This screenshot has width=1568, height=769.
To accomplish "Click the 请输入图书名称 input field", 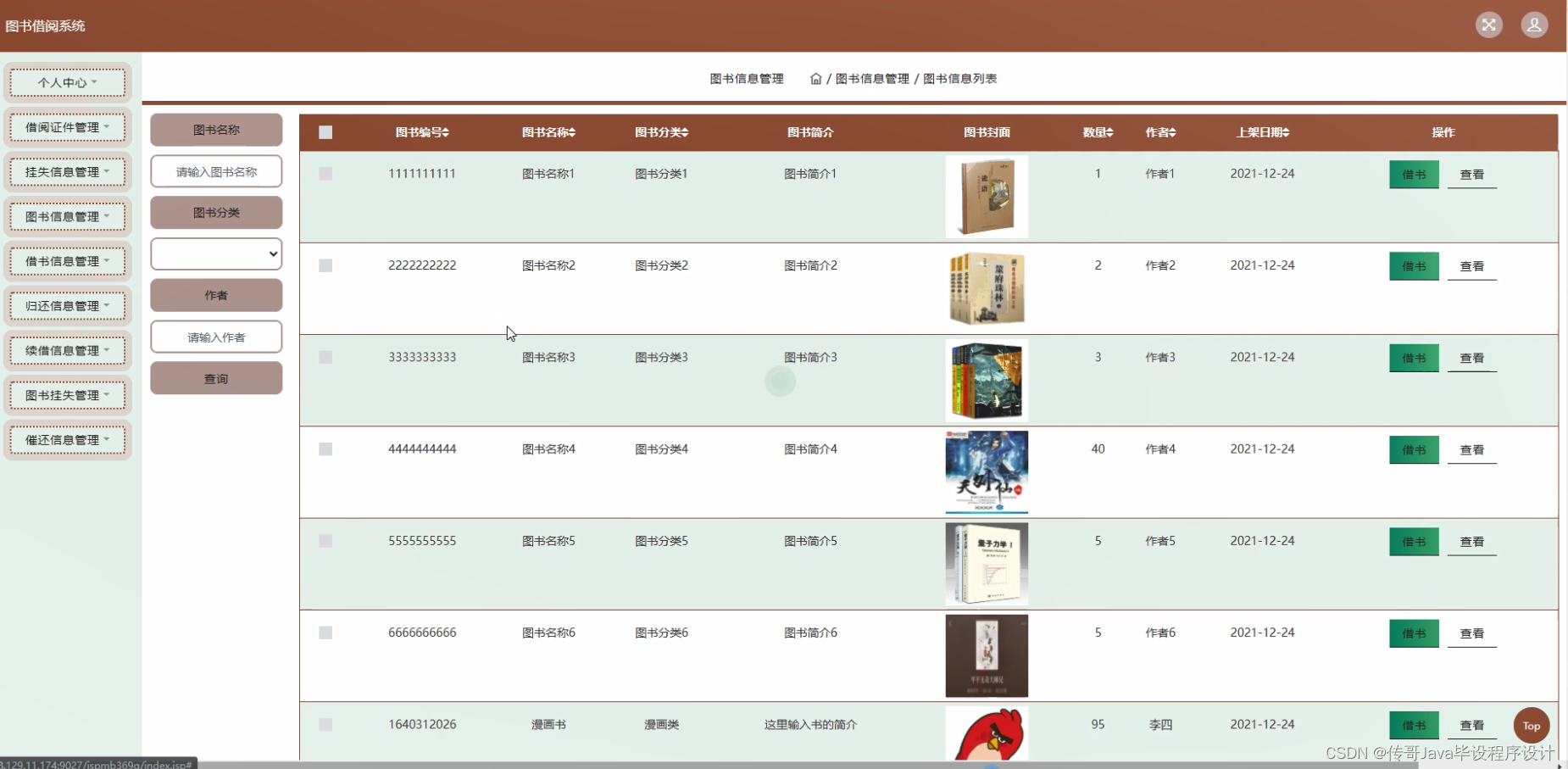I will (x=216, y=171).
